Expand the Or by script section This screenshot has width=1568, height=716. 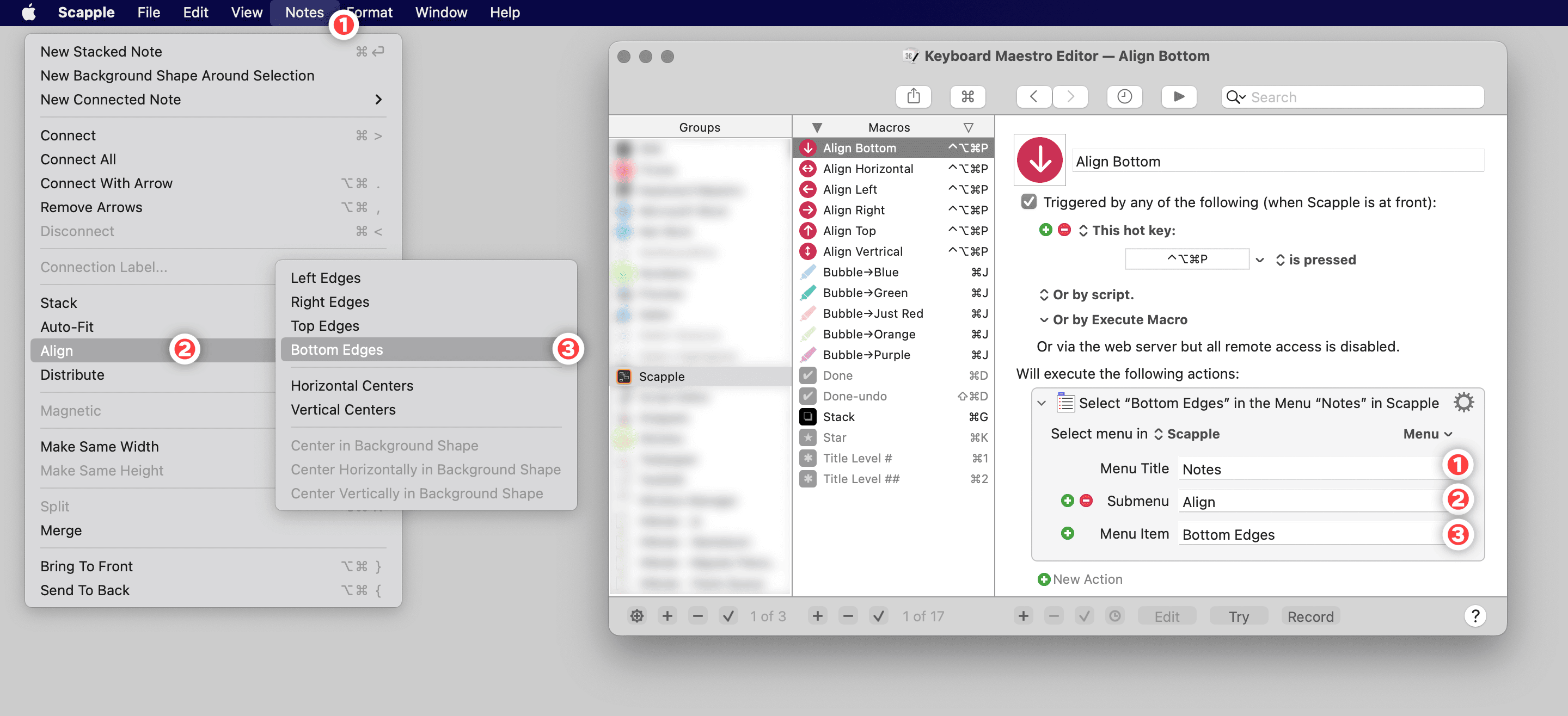[x=1044, y=295]
